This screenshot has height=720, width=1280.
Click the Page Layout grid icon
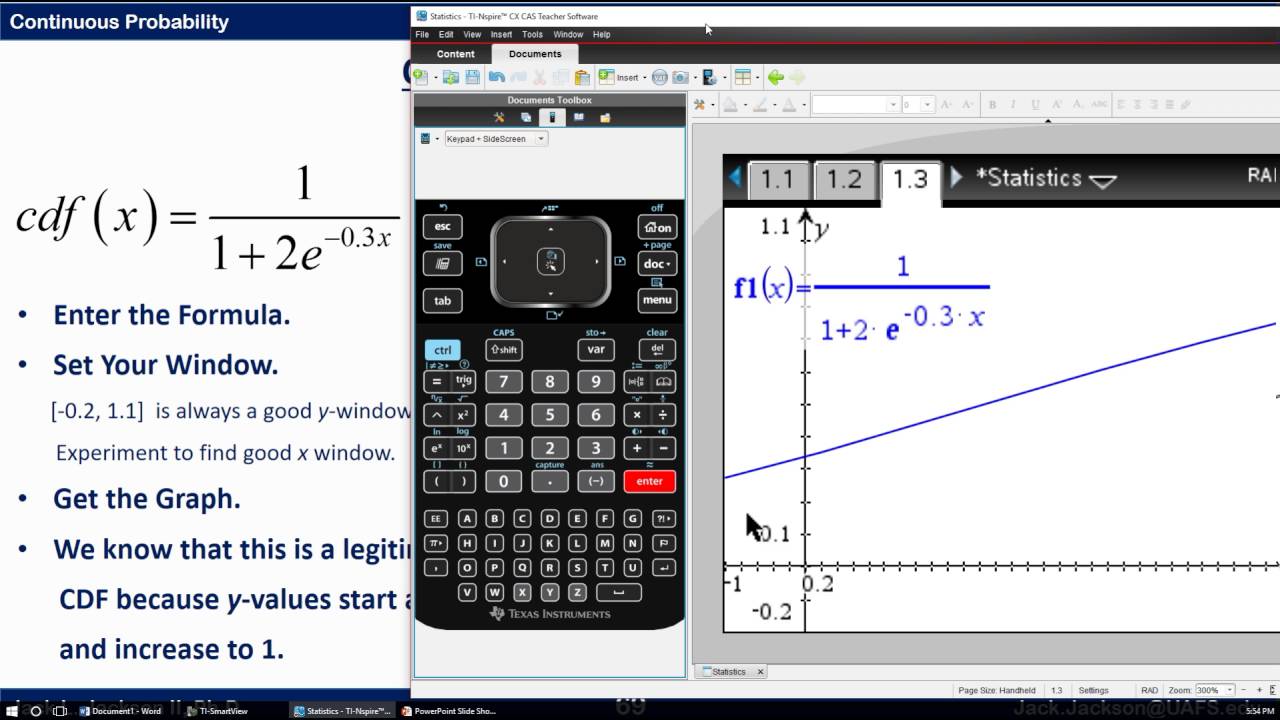pyautogui.click(x=743, y=77)
